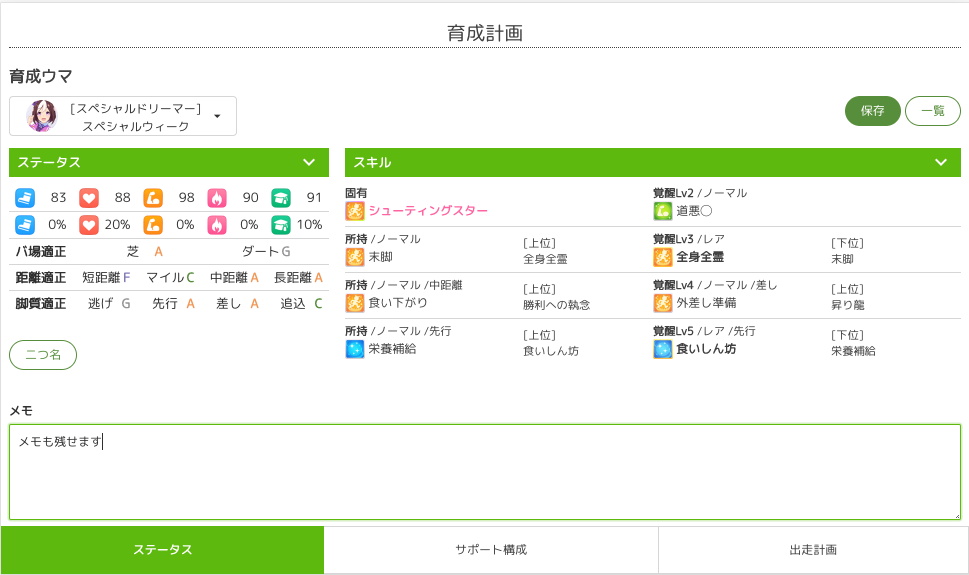
Task: Click the 栄養補給 owned skill icon
Action: pos(354,349)
